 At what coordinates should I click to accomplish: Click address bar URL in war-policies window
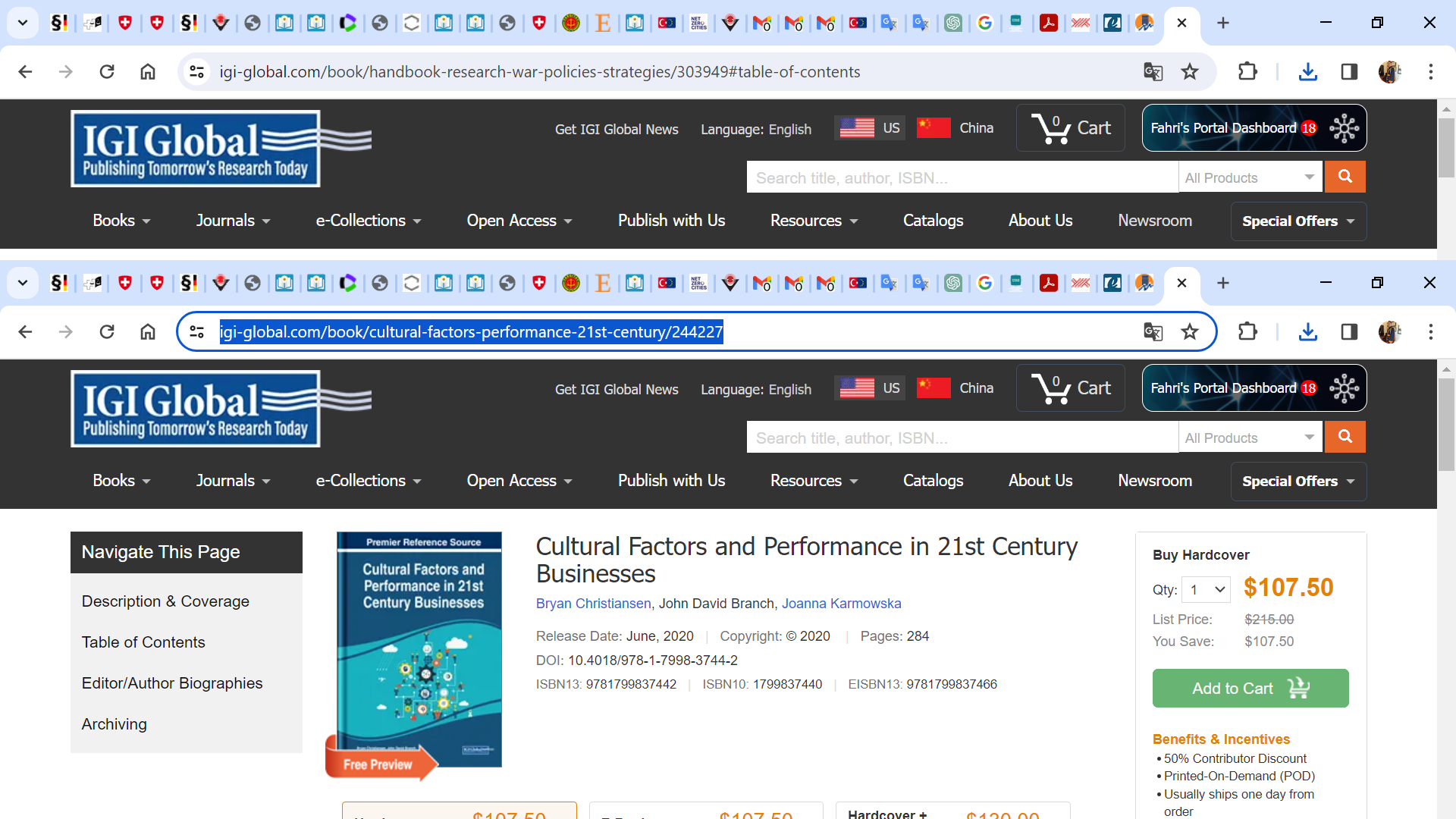click(x=539, y=71)
